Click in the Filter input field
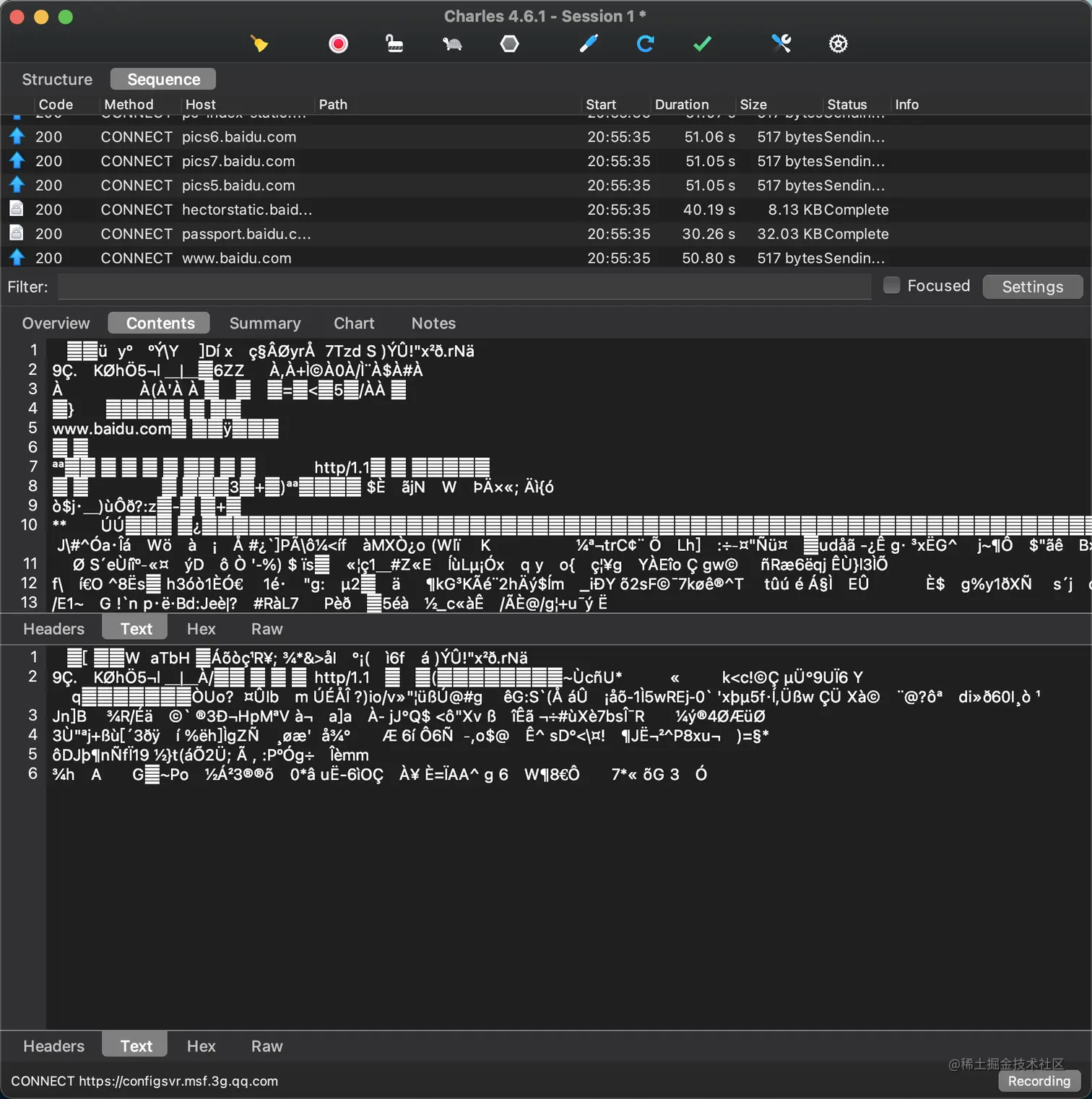The width and height of the screenshot is (1092, 1099). [464, 287]
